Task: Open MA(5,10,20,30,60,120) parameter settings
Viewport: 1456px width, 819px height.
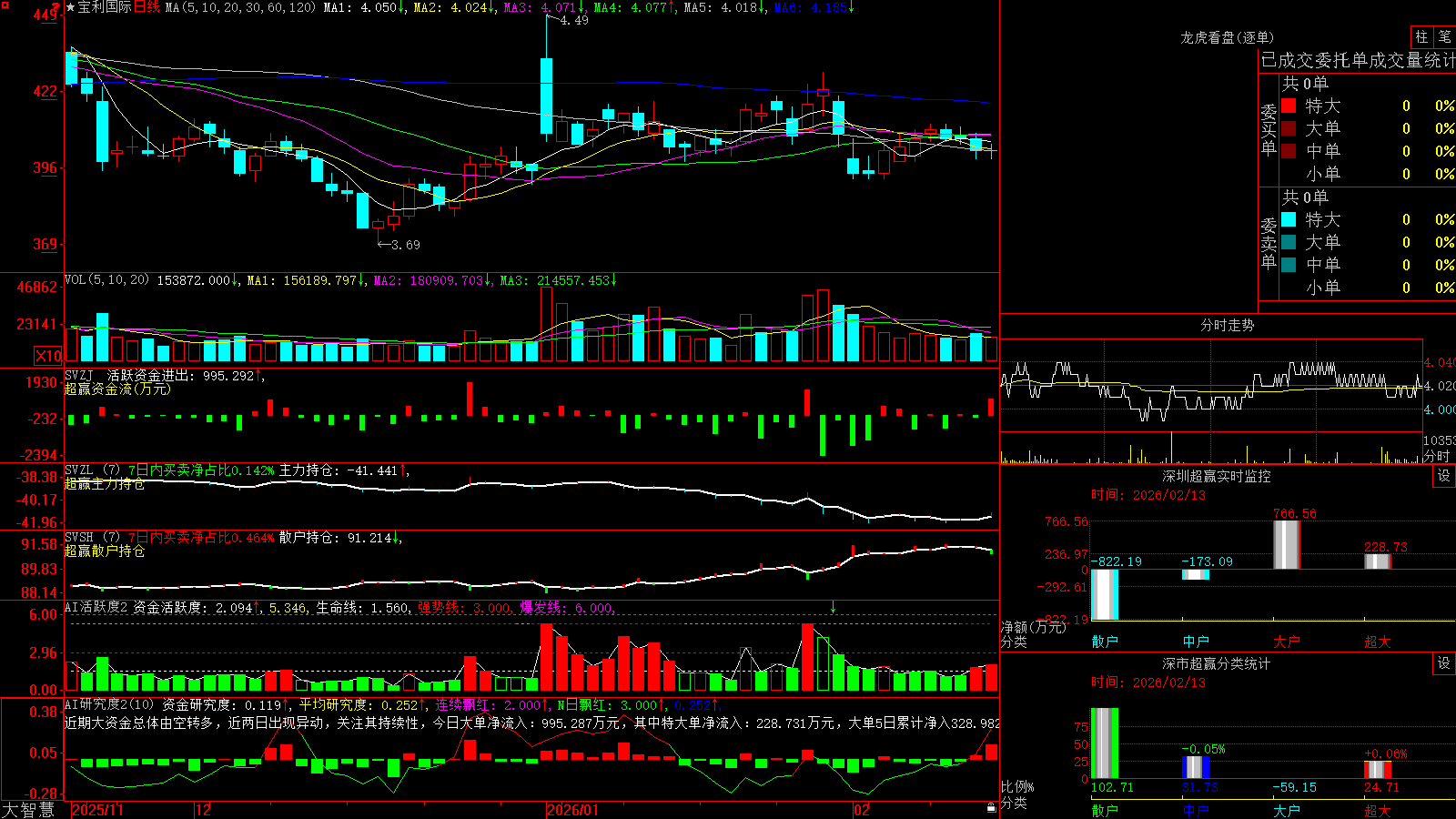Action: [x=240, y=7]
